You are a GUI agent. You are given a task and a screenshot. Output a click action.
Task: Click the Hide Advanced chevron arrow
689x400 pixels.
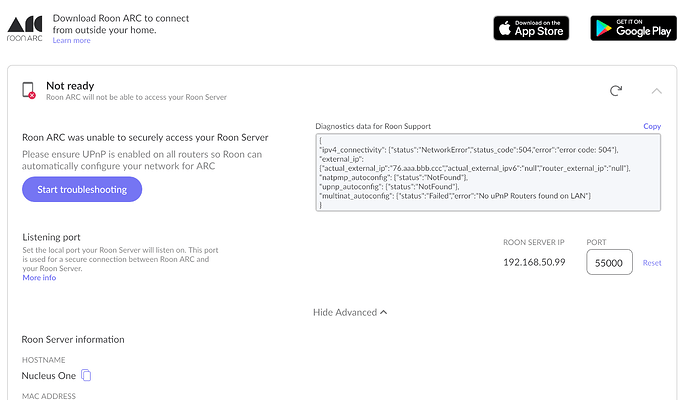pyautogui.click(x=384, y=312)
